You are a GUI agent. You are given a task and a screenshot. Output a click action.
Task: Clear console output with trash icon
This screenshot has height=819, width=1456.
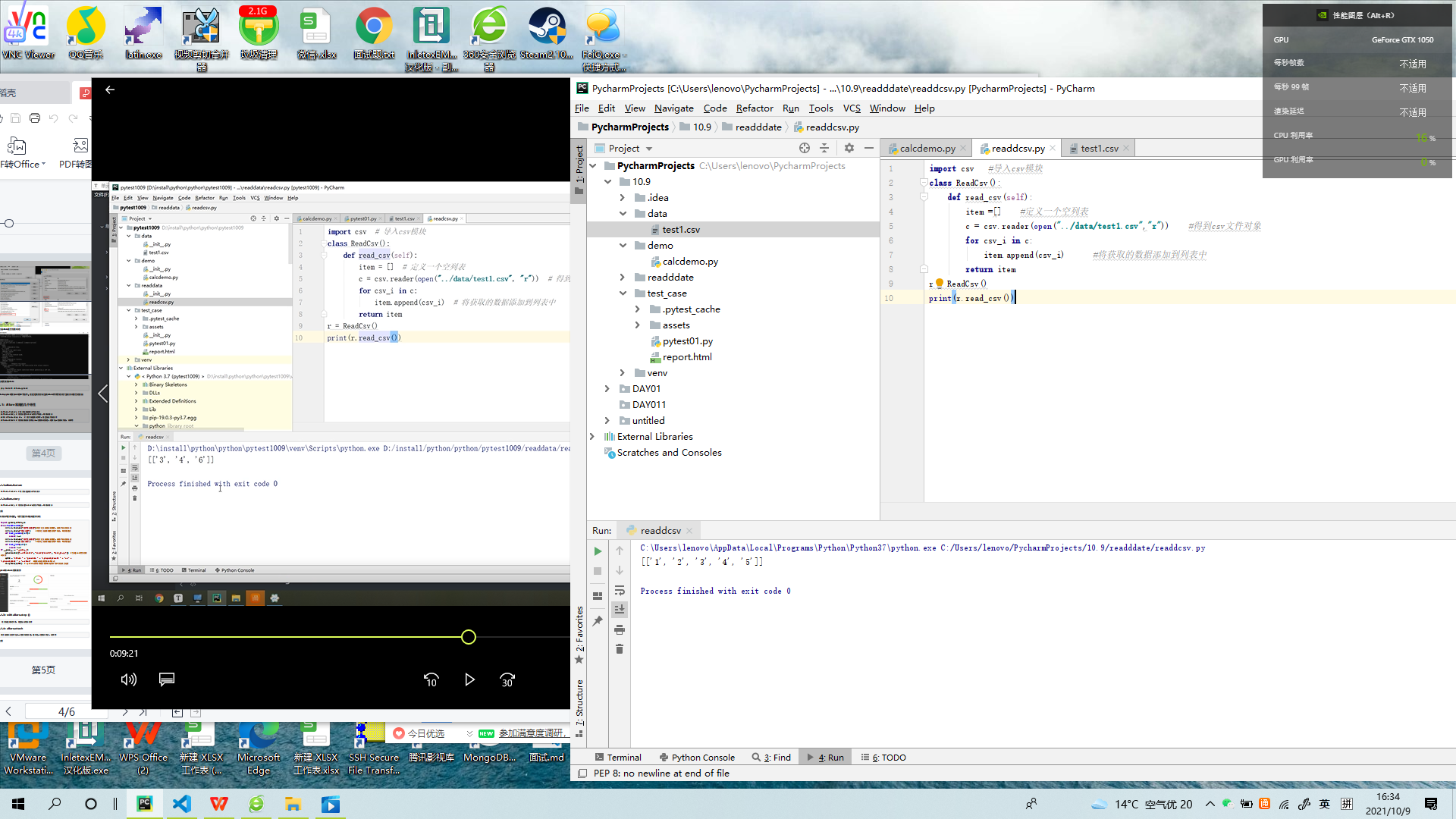[x=620, y=649]
